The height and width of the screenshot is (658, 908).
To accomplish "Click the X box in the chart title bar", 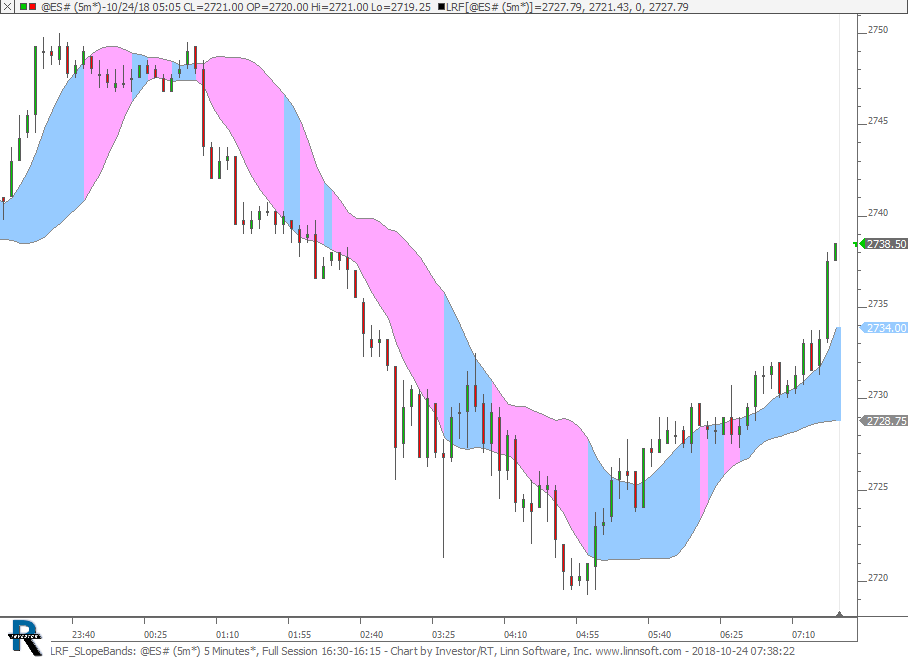I will click(x=6, y=7).
